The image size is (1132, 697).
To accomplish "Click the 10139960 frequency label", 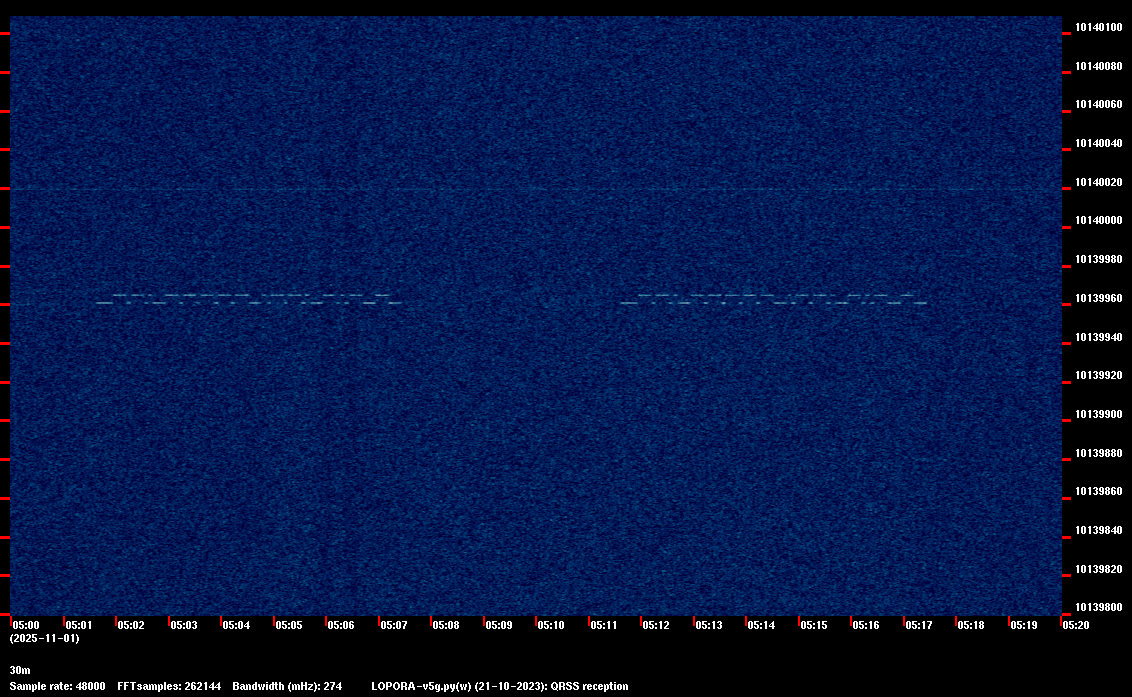I will [1099, 298].
